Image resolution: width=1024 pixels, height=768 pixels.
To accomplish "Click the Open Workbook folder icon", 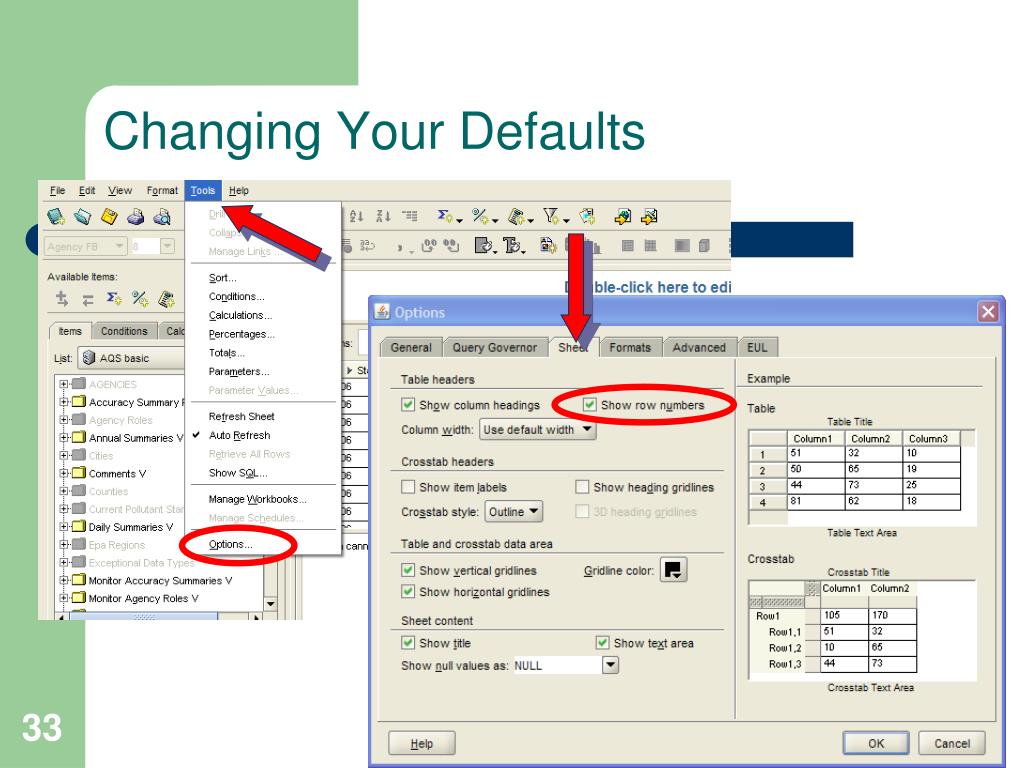I will (x=82, y=216).
